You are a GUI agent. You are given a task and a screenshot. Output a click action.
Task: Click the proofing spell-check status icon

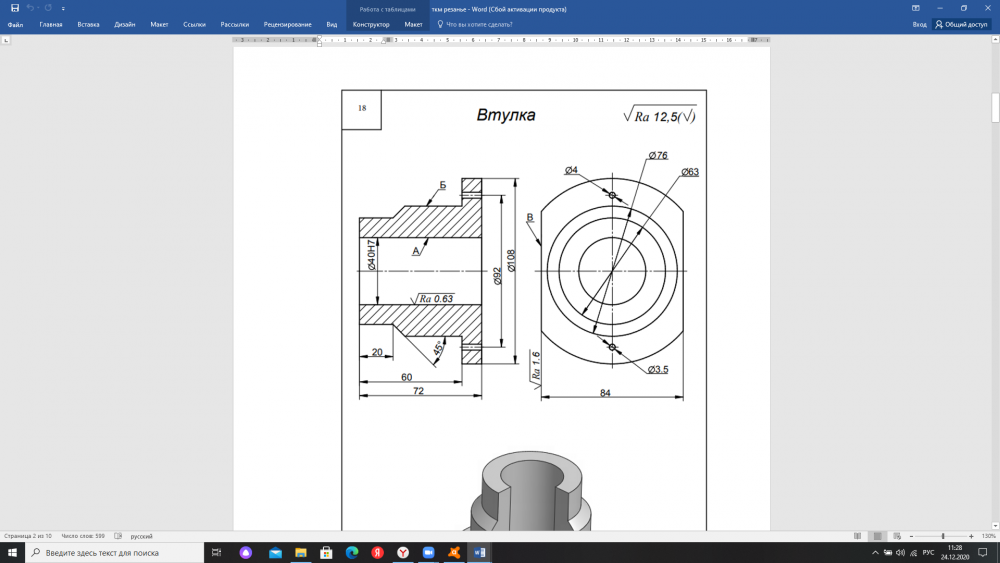pyautogui.click(x=118, y=536)
